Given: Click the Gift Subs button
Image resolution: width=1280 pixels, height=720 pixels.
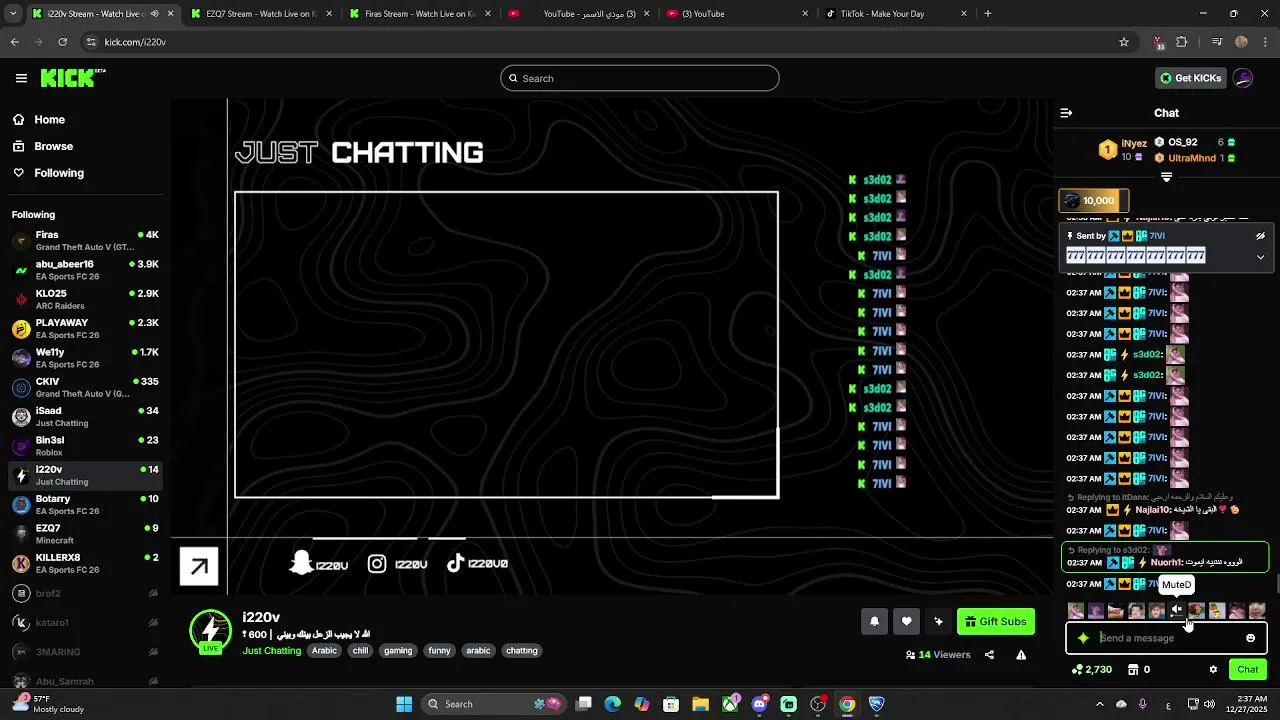Looking at the screenshot, I should 995,621.
